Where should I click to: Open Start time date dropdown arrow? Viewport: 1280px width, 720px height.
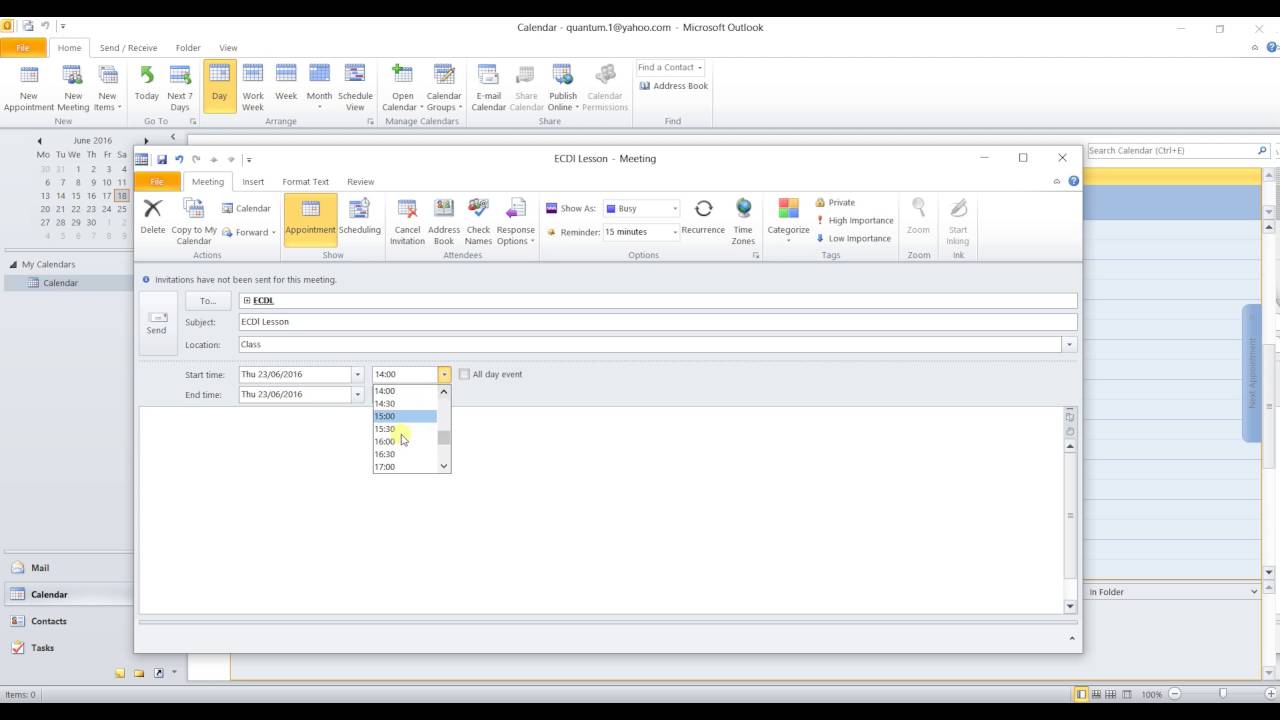point(357,375)
